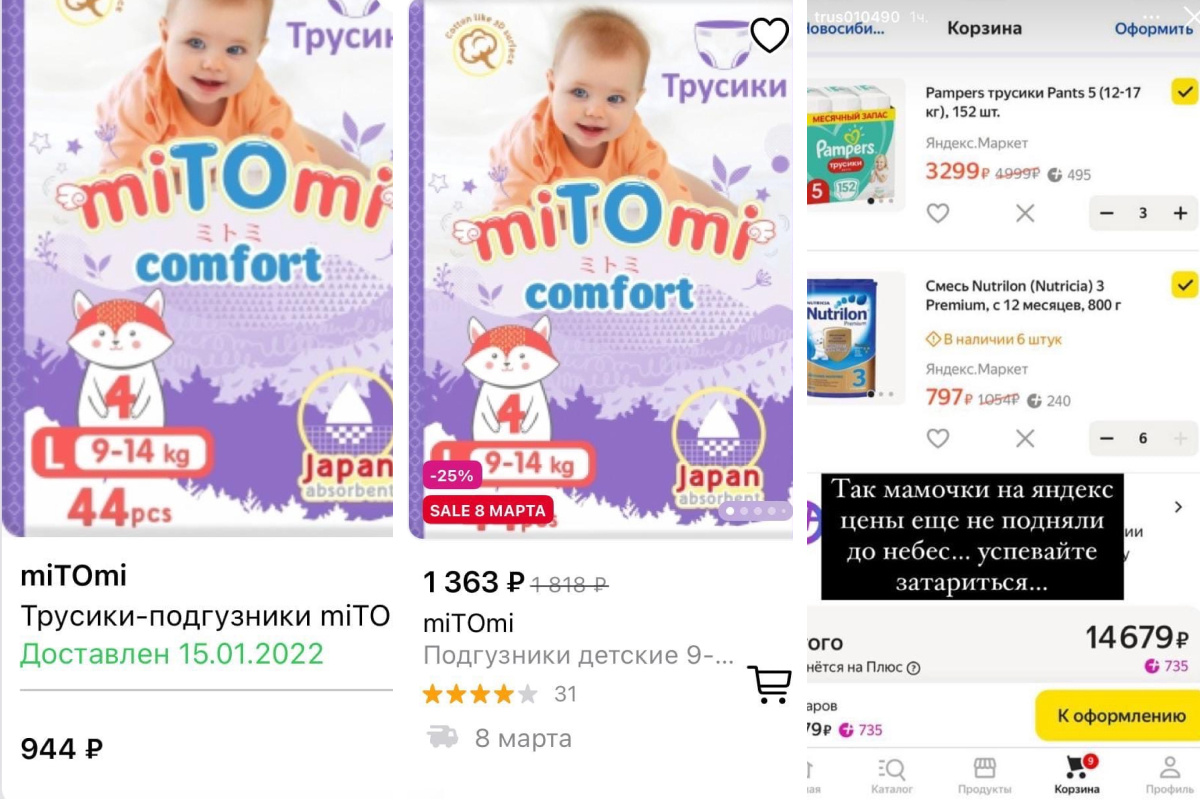The height and width of the screenshot is (800, 1200).
Task: Favorite the Nutrilon formula with heart icon
Action: tap(937, 438)
